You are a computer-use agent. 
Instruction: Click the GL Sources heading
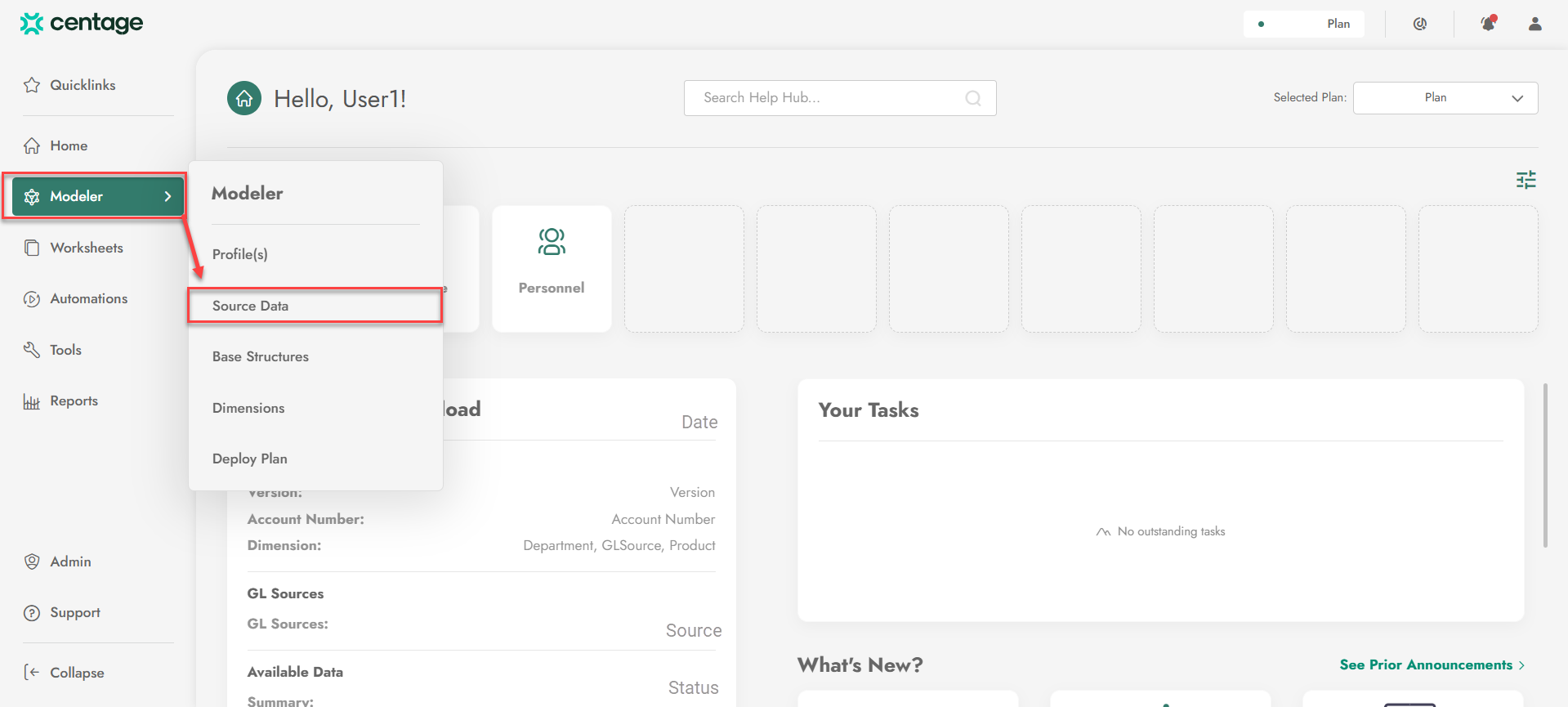tap(285, 593)
